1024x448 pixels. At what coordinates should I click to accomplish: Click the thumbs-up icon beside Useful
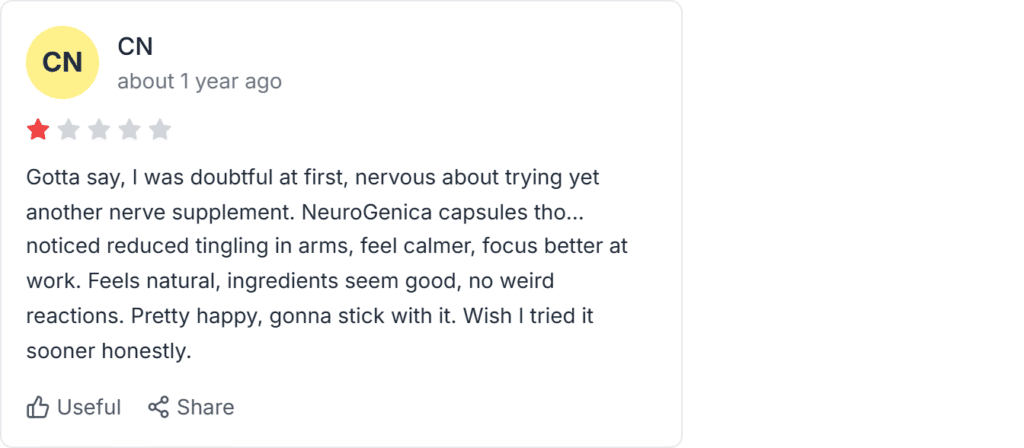tap(38, 408)
